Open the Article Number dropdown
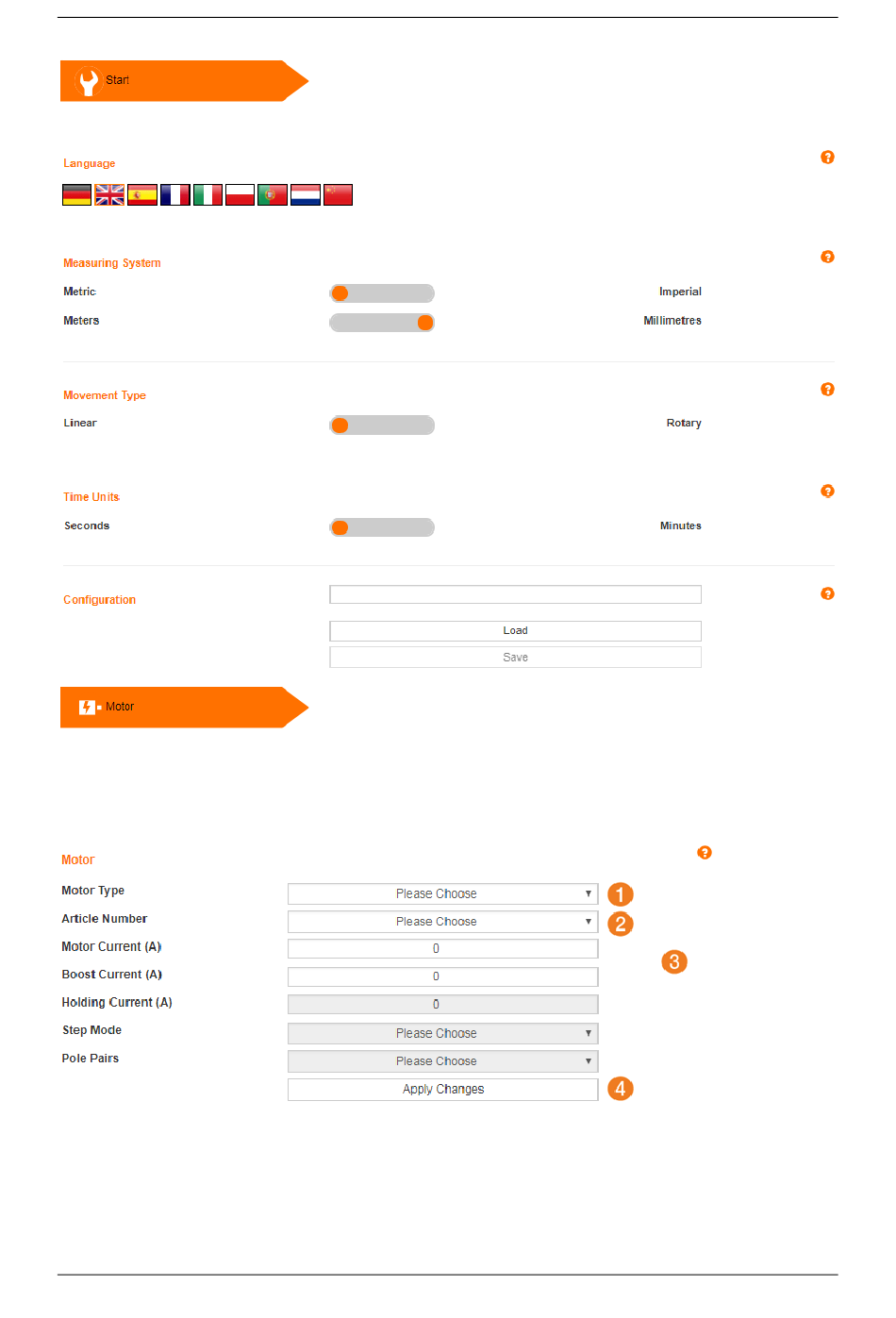The height and width of the screenshot is (1318, 896). pos(443,922)
